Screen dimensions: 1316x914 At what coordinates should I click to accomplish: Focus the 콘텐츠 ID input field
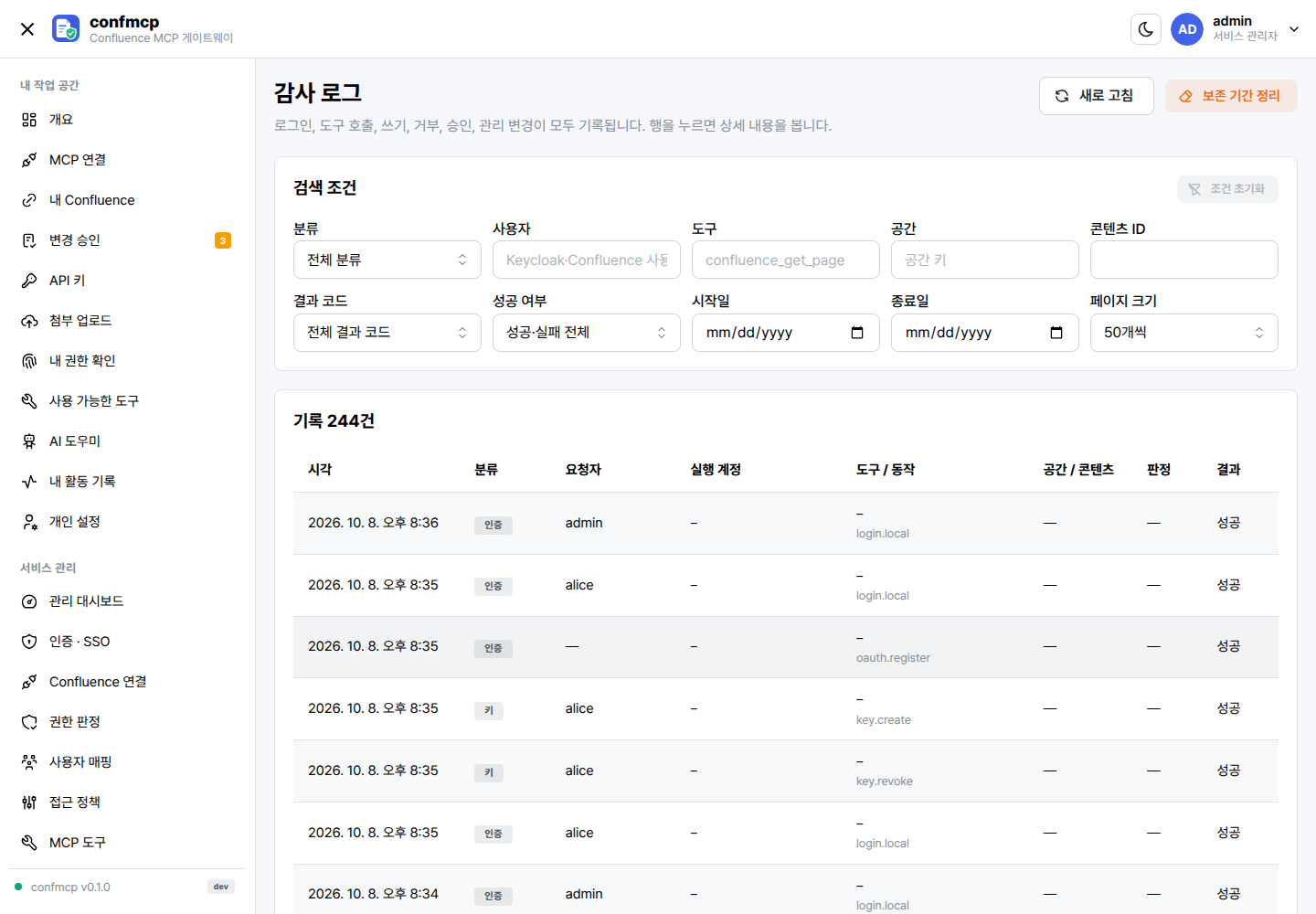tap(1184, 260)
